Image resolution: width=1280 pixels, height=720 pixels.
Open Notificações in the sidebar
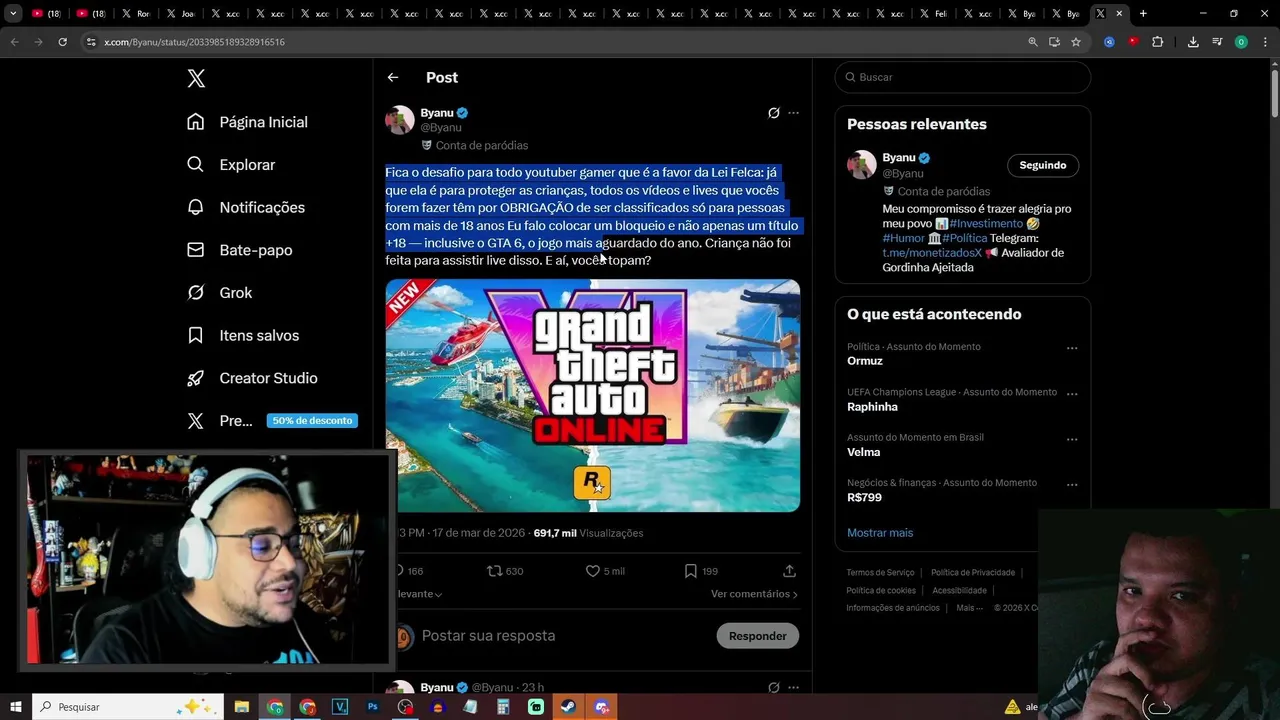(246, 207)
